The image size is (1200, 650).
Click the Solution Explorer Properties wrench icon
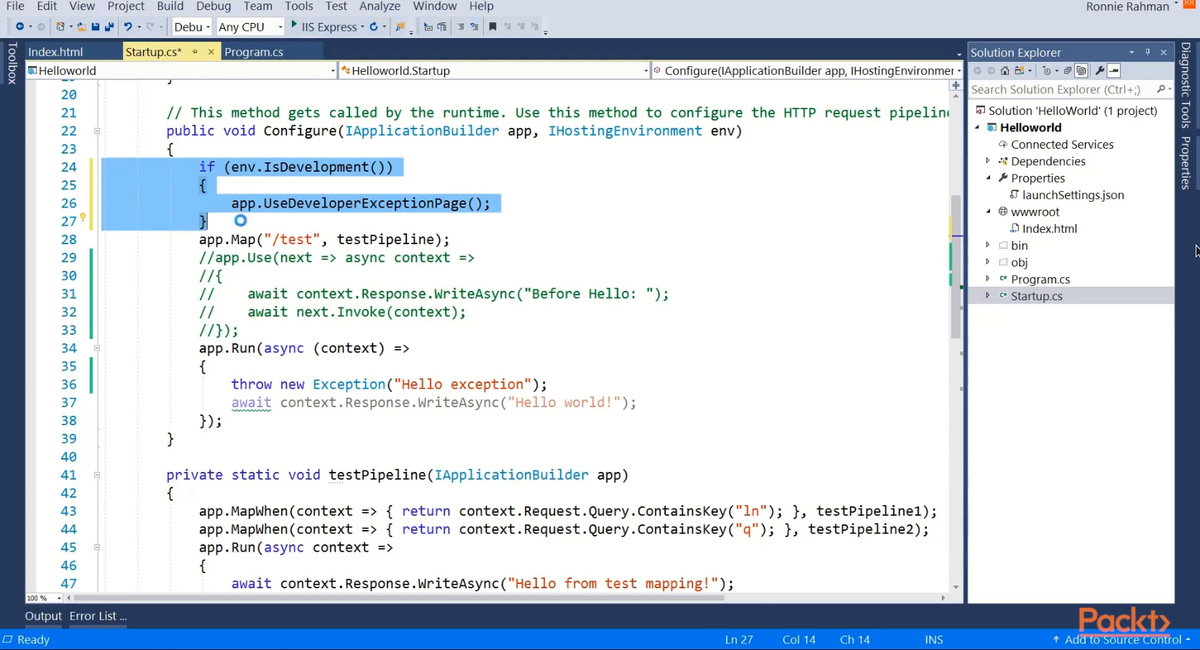tap(1100, 70)
